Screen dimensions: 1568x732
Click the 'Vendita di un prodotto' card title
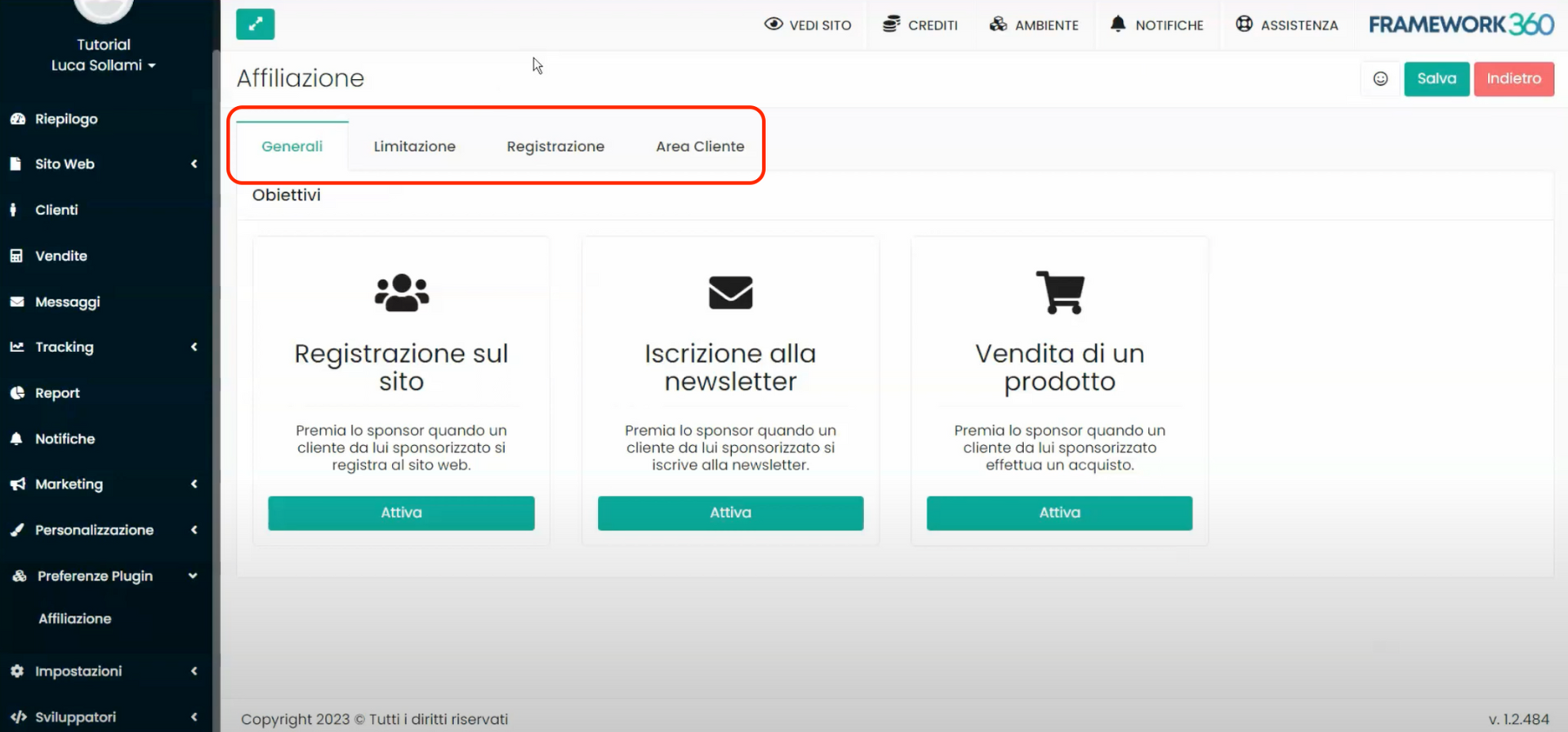click(1059, 367)
